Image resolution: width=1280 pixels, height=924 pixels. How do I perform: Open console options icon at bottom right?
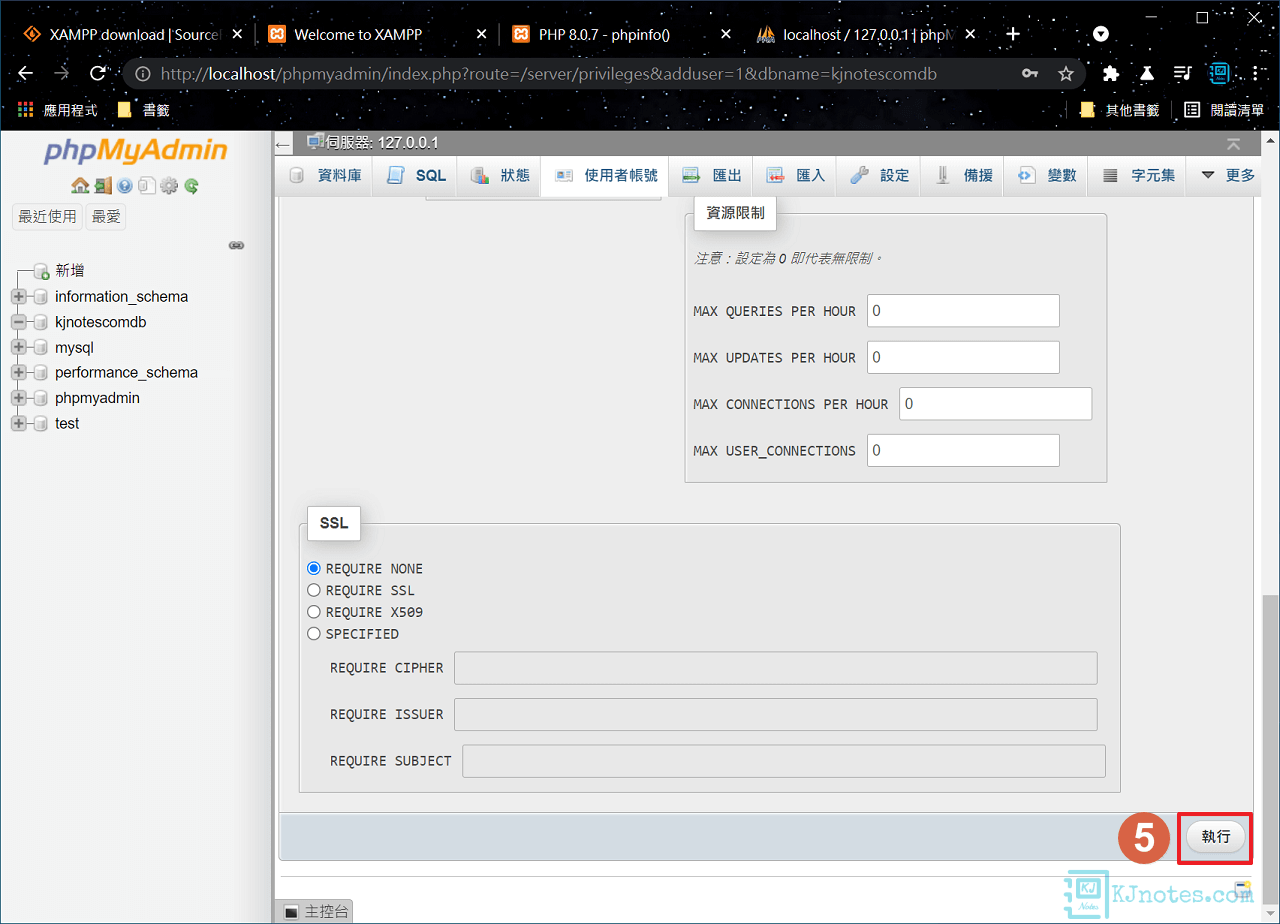pyautogui.click(x=1243, y=890)
